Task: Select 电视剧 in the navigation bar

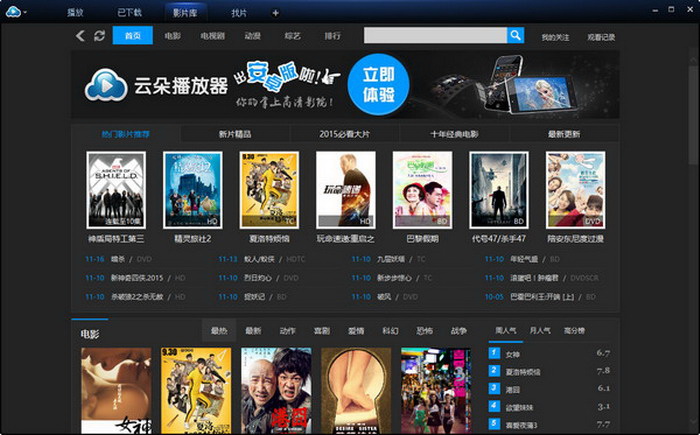Action: [212, 36]
